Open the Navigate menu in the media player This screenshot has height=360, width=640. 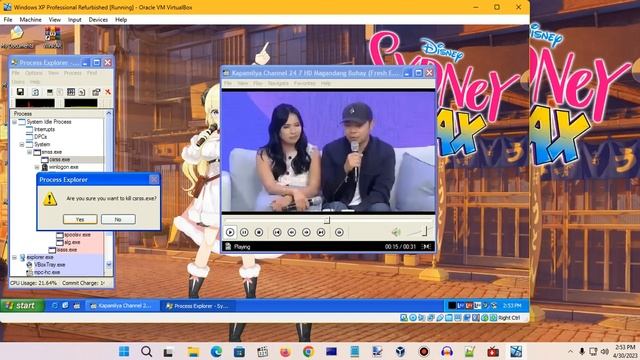pos(278,83)
